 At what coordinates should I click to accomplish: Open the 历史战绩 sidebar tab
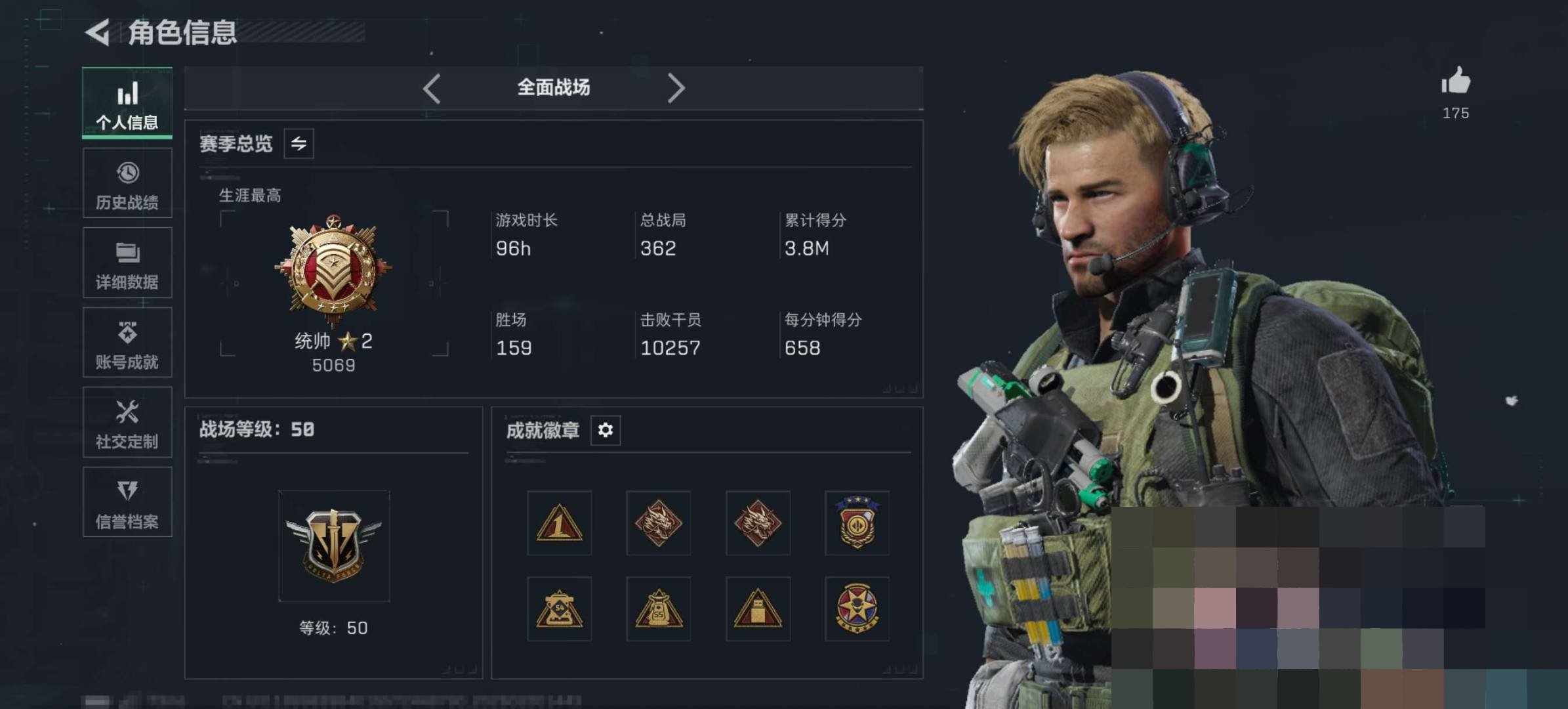click(x=127, y=183)
